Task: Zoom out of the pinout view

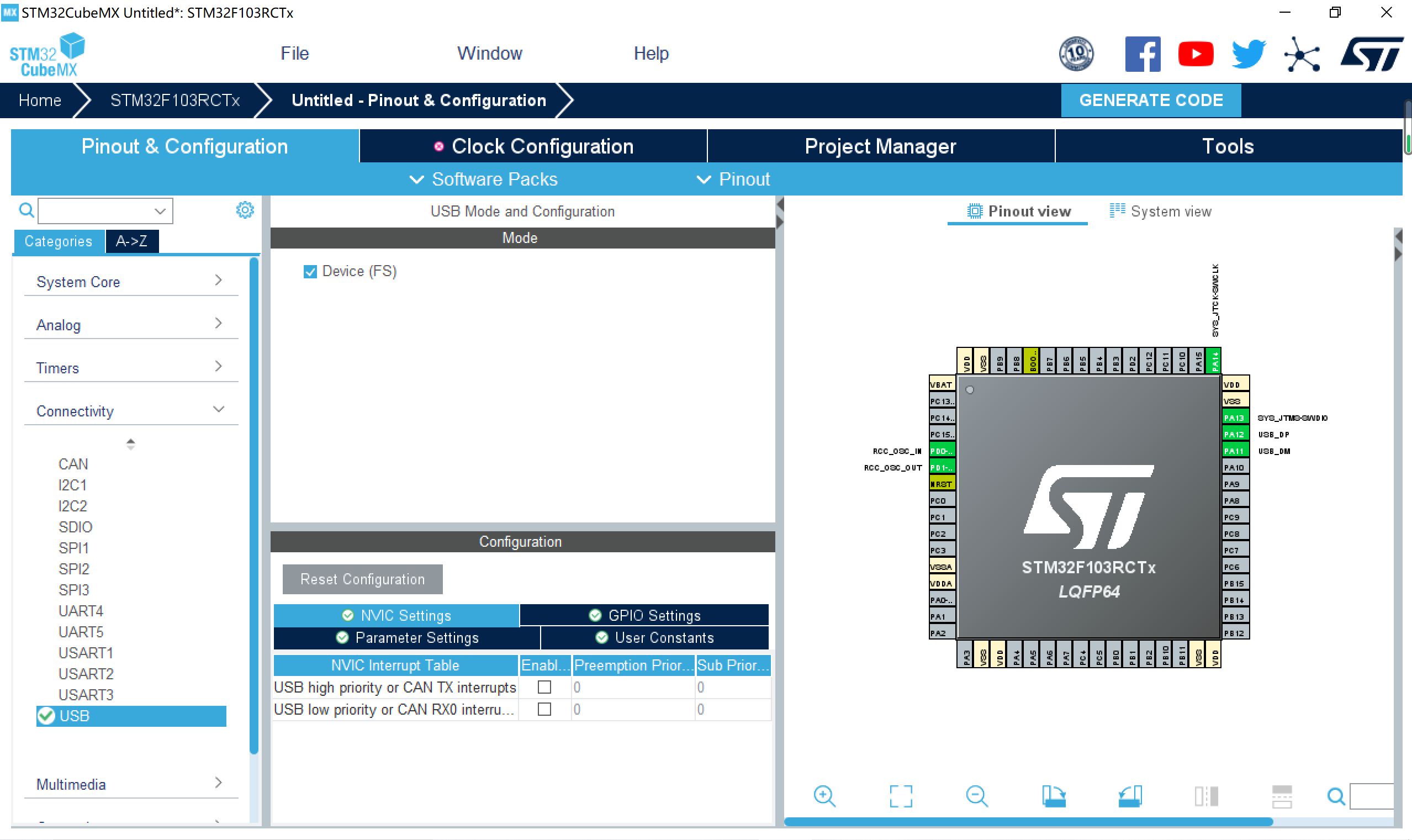Action: pos(977,795)
